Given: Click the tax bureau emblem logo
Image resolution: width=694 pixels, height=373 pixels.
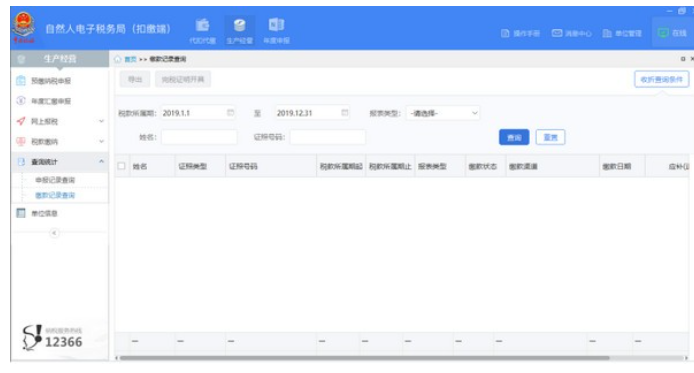Looking at the screenshot, I should tap(23, 27).
